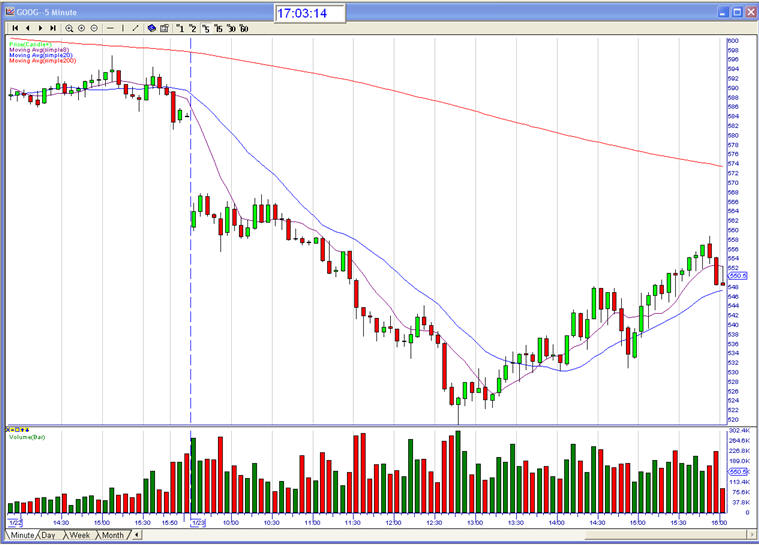Open the Day tab
The height and width of the screenshot is (545, 759).
[x=48, y=535]
